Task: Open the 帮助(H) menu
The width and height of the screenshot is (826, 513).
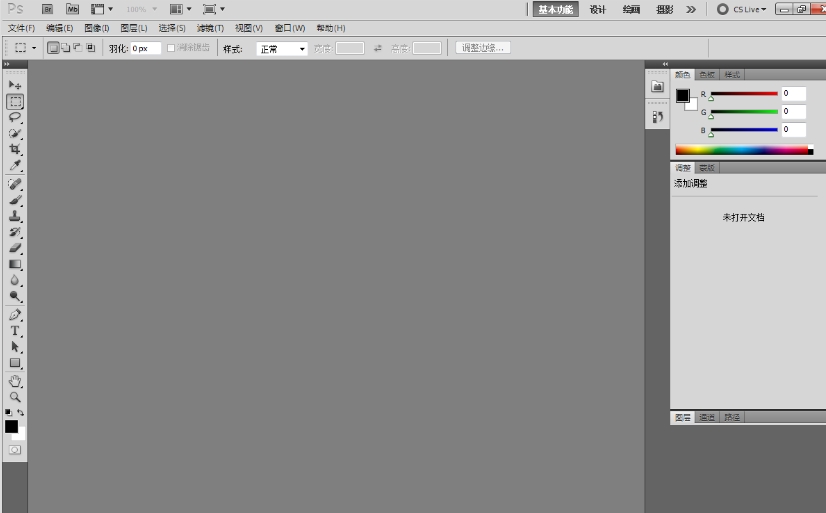Action: [331, 28]
